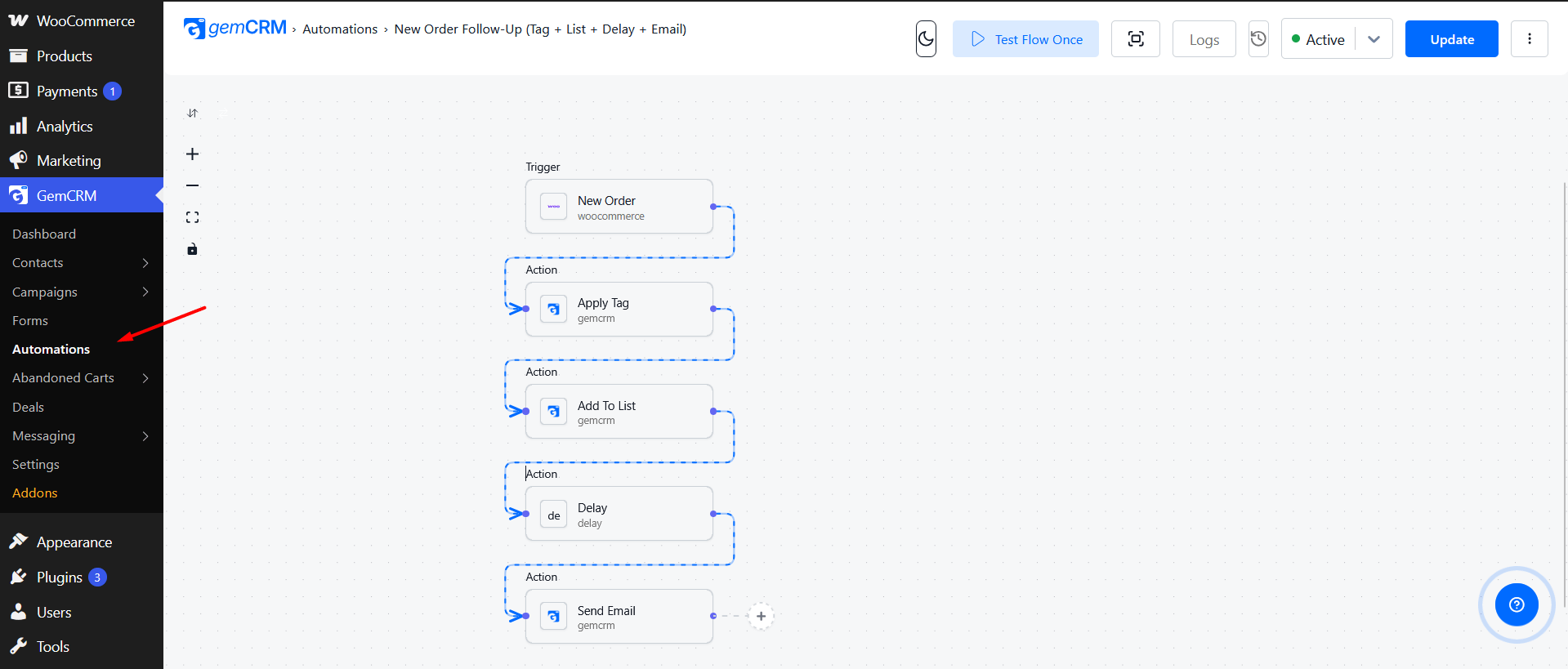1568x669 pixels.
Task: Expand Messaging submenu chevron
Action: (145, 436)
